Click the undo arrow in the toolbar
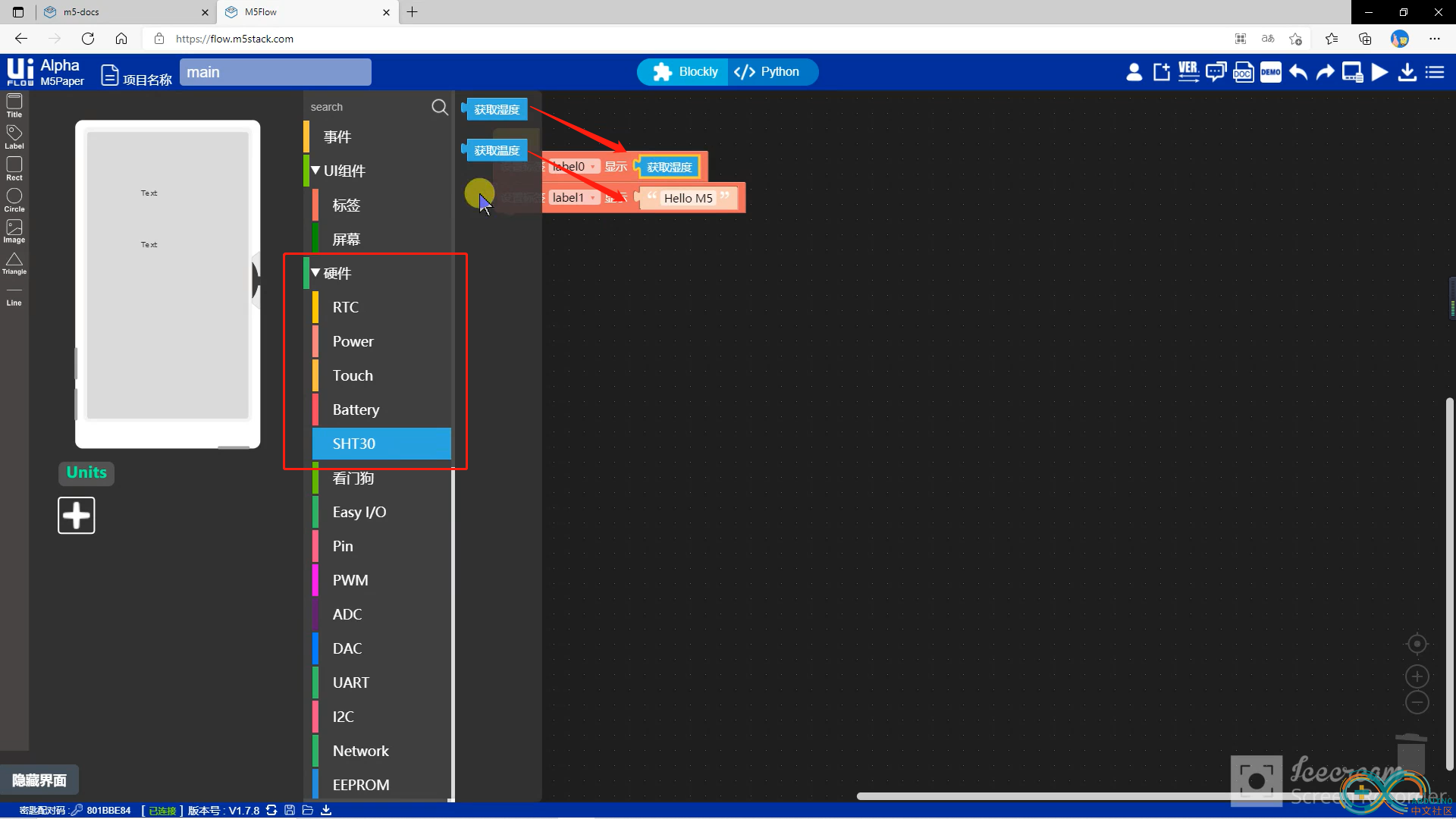Image resolution: width=1456 pixels, height=819 pixels. tap(1298, 72)
